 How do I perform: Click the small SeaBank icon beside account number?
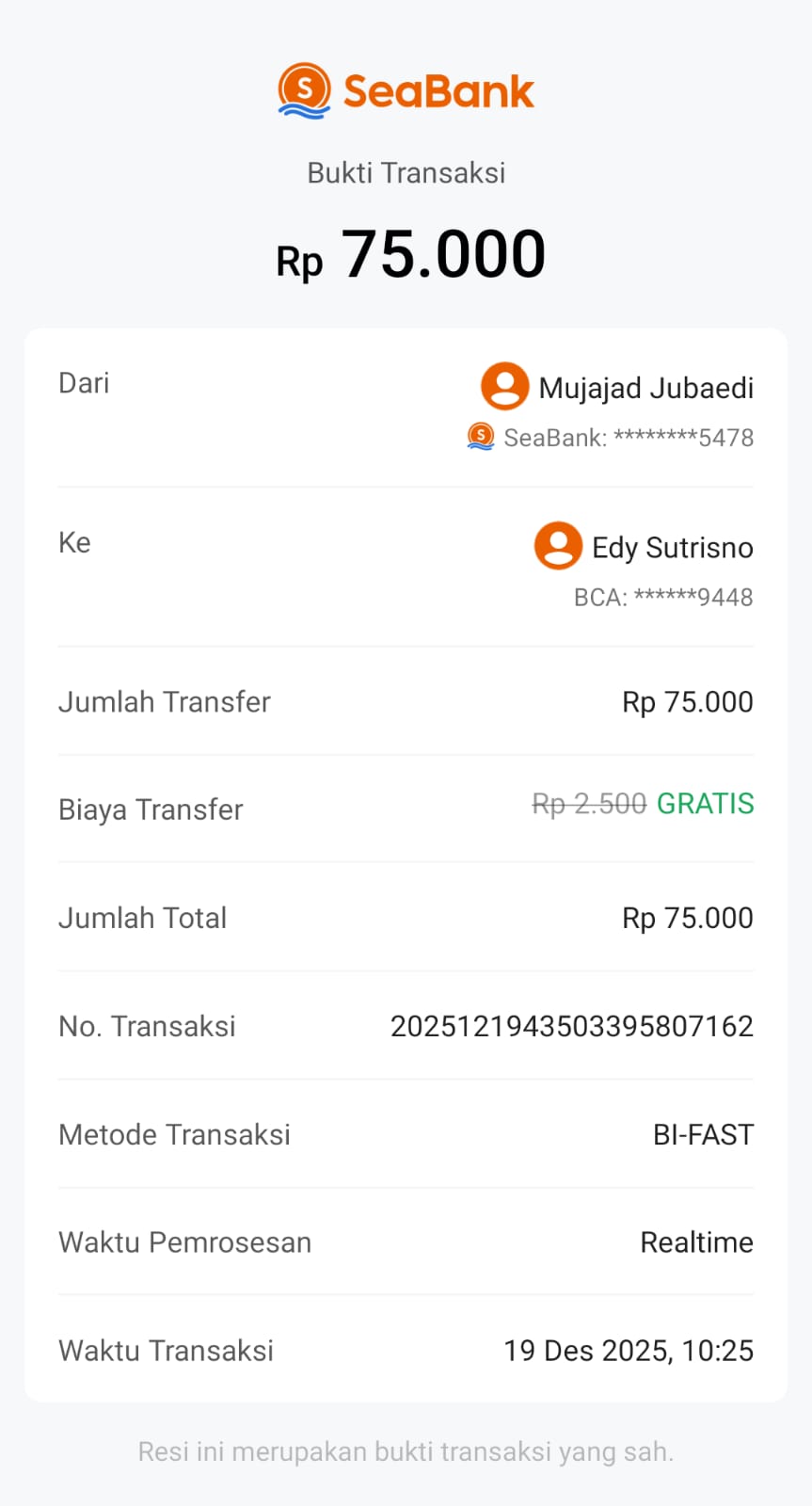[481, 437]
